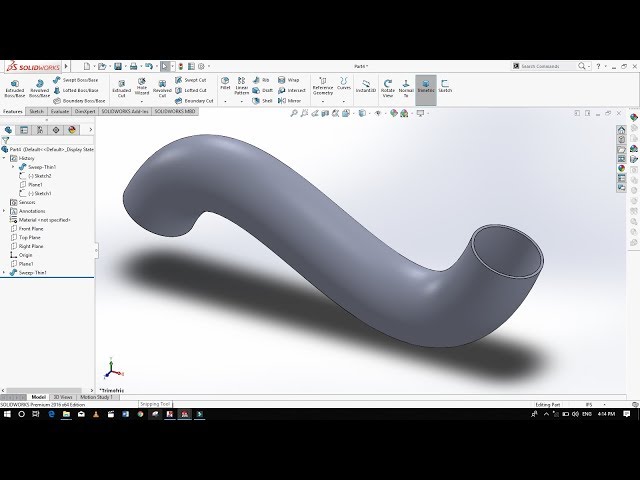Viewport: 640px width, 480px height.
Task: Choose the Mirror feature
Action: (289, 100)
